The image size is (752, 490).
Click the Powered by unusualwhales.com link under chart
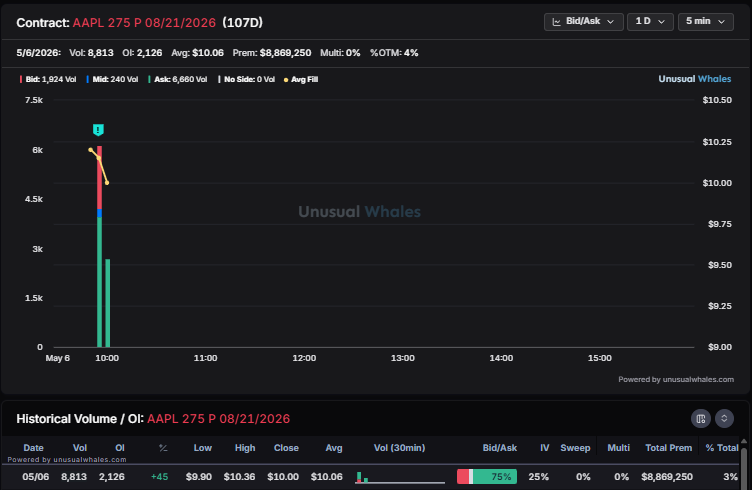(x=676, y=379)
